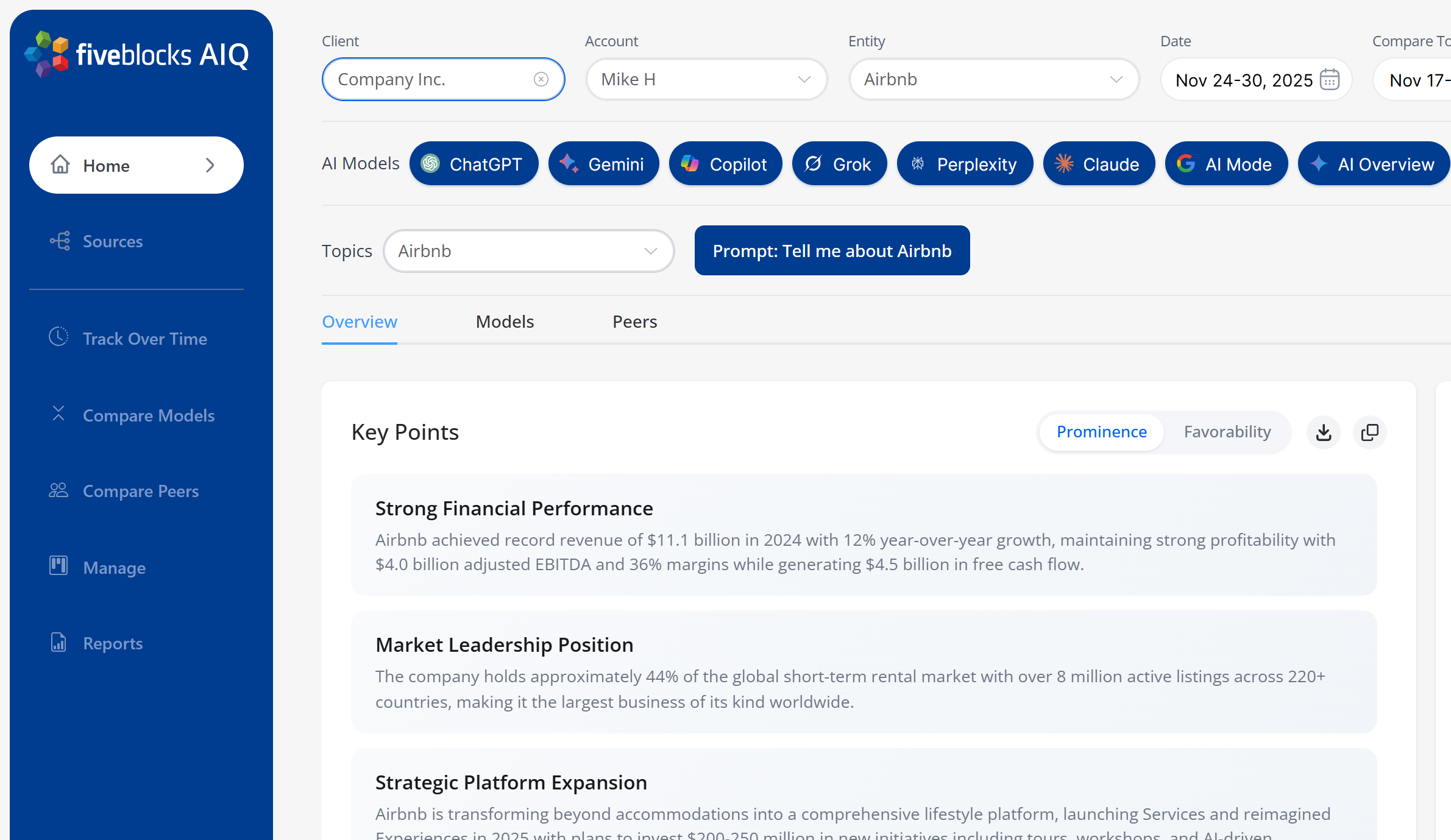Switch to the Peers tab
Screen dimensions: 1451x840
(x=634, y=322)
